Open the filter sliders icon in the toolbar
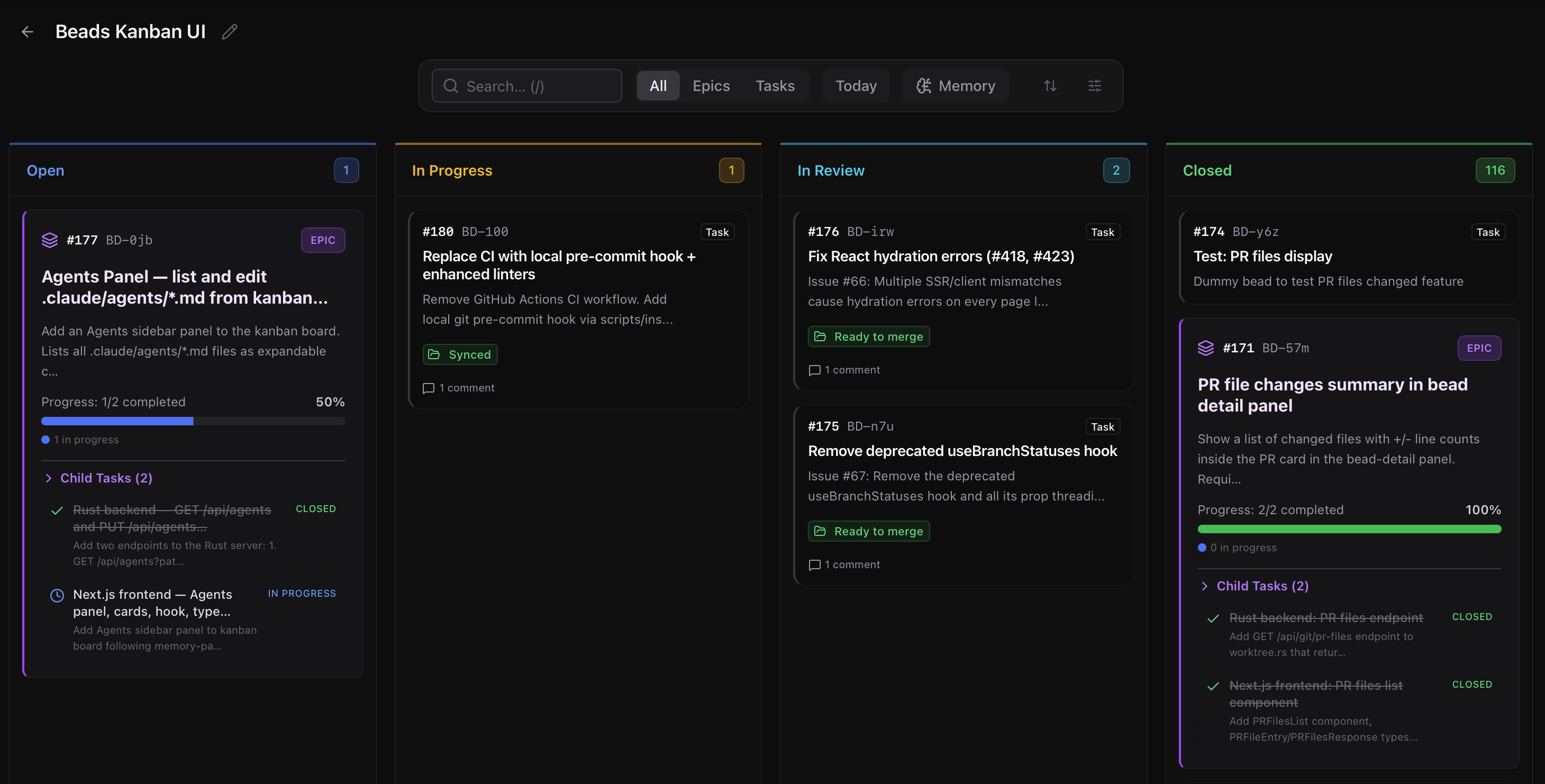Viewport: 1545px width, 784px height. pyautogui.click(x=1094, y=86)
